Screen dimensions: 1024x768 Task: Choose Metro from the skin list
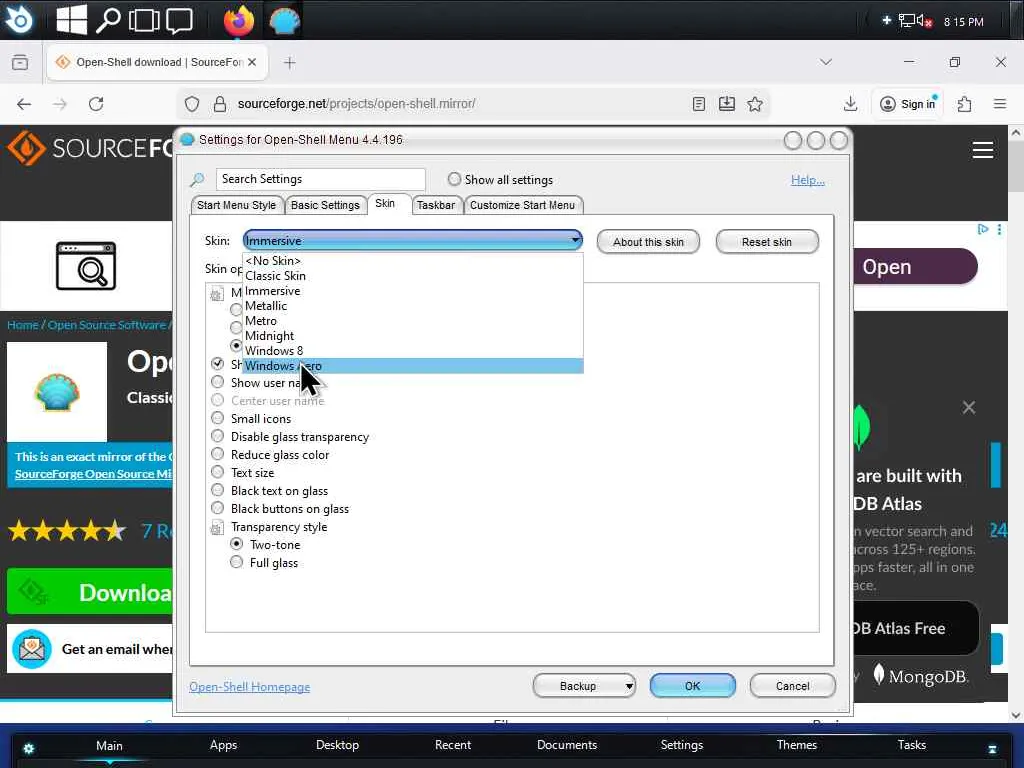(x=412, y=321)
